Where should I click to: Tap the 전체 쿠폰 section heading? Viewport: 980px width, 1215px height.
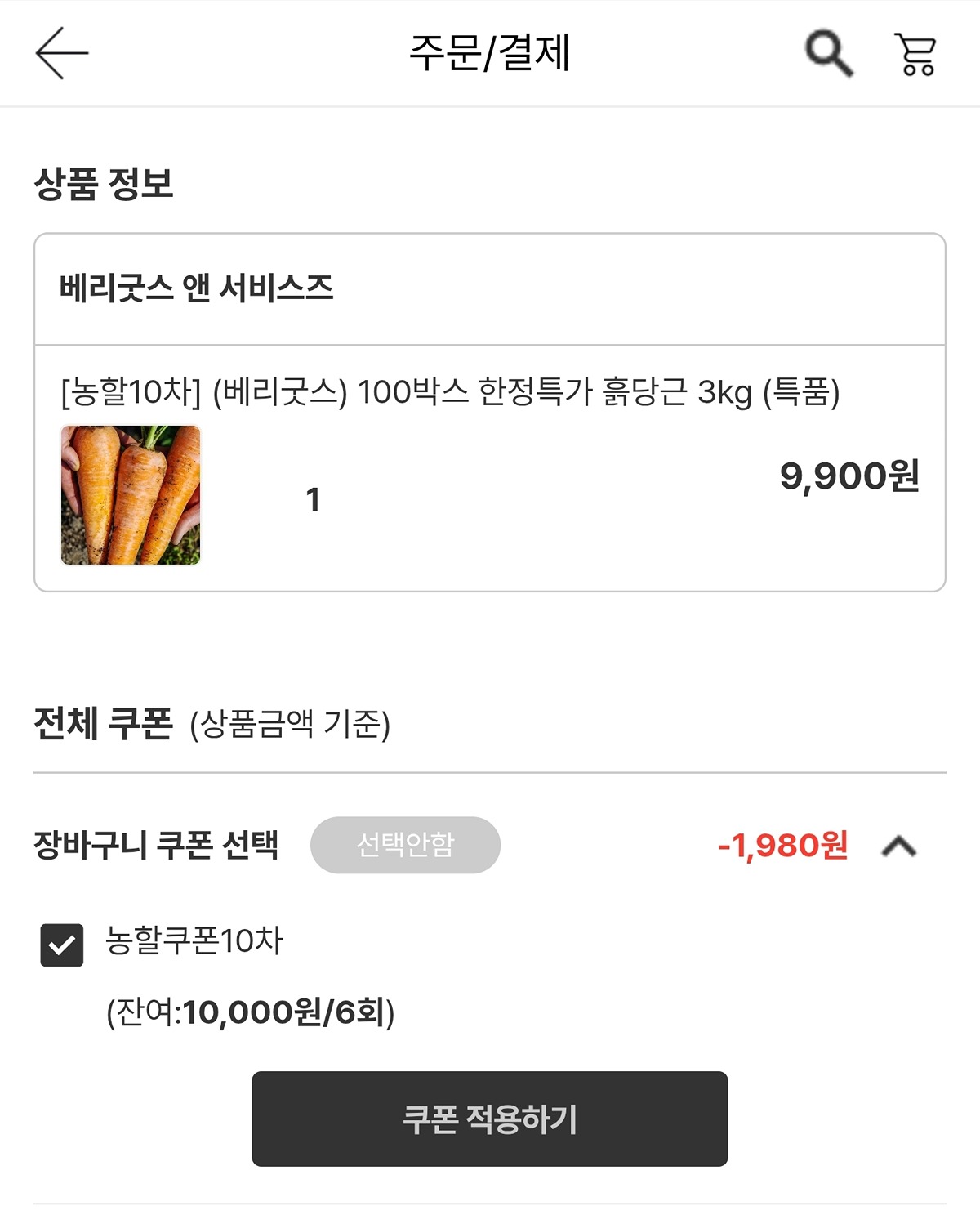104,724
